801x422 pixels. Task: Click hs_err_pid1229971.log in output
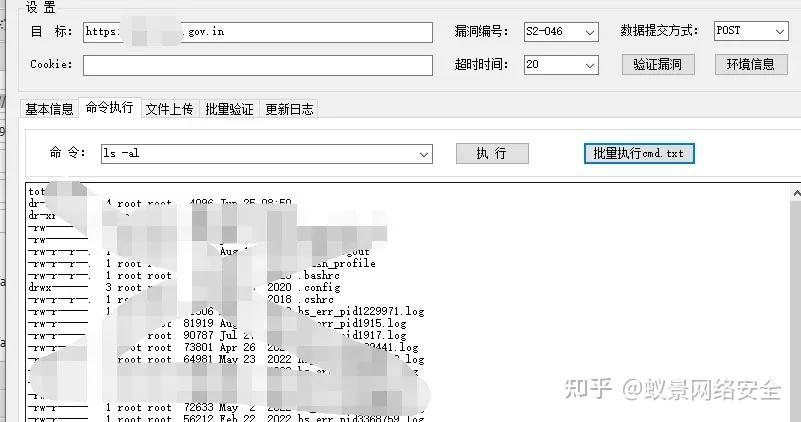click(361, 312)
